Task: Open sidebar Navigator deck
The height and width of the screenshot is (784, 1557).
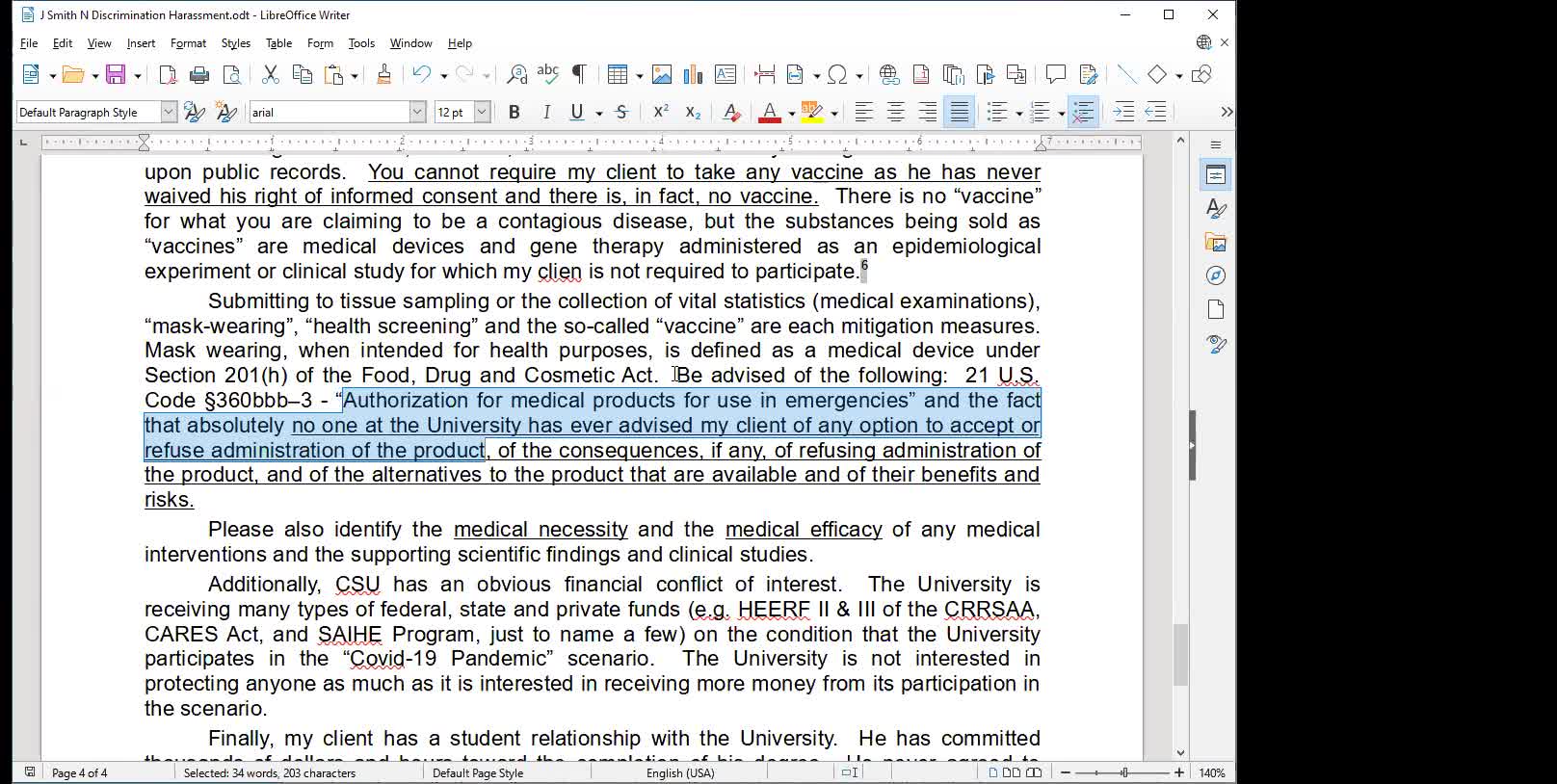Action: coord(1216,276)
